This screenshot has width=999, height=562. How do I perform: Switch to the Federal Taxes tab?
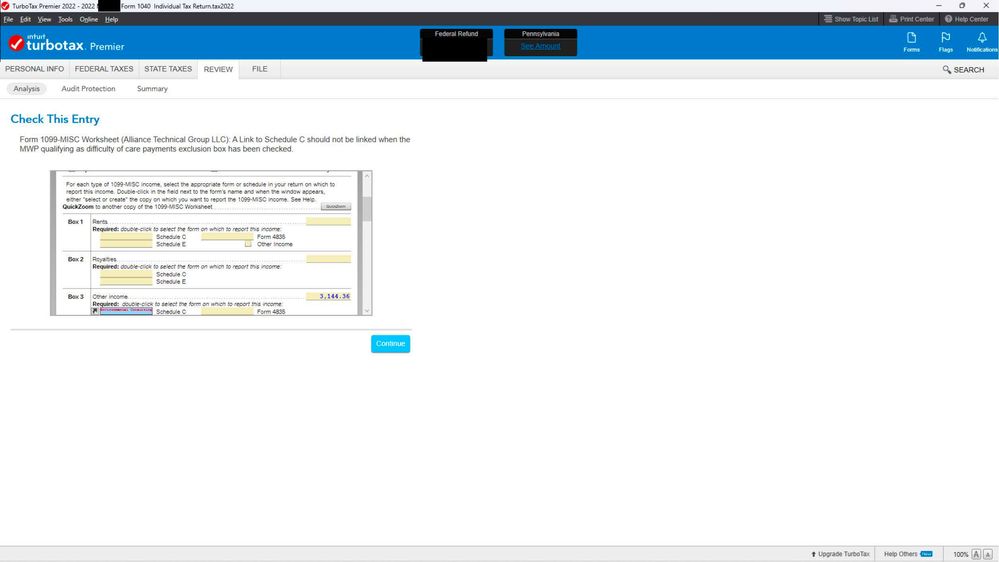pos(104,69)
